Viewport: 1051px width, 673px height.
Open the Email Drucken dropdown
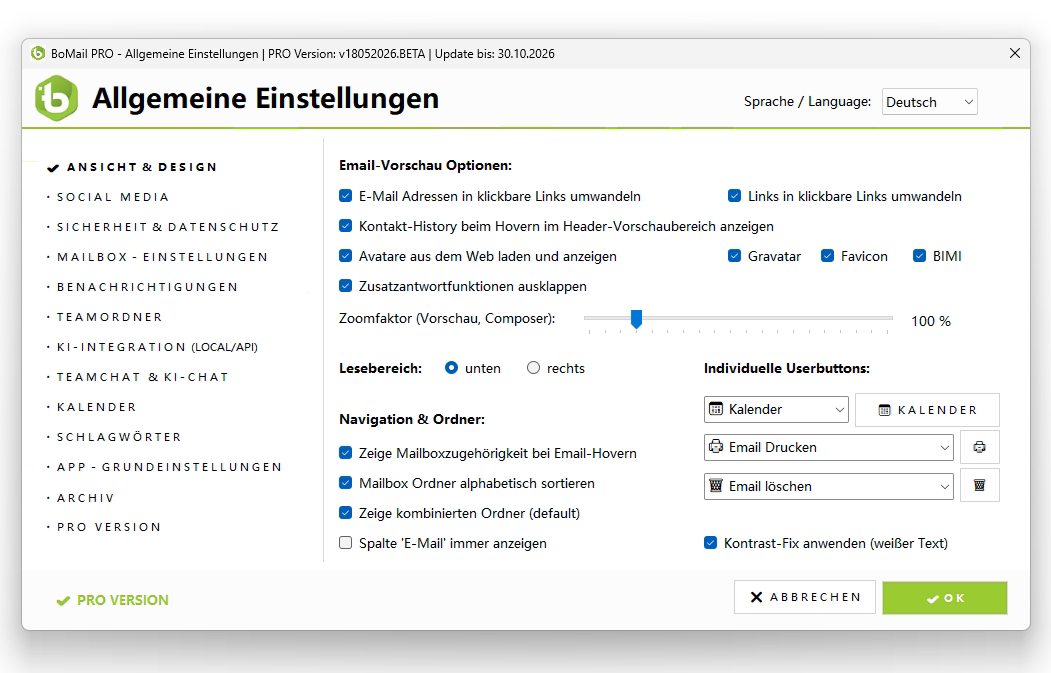(828, 447)
